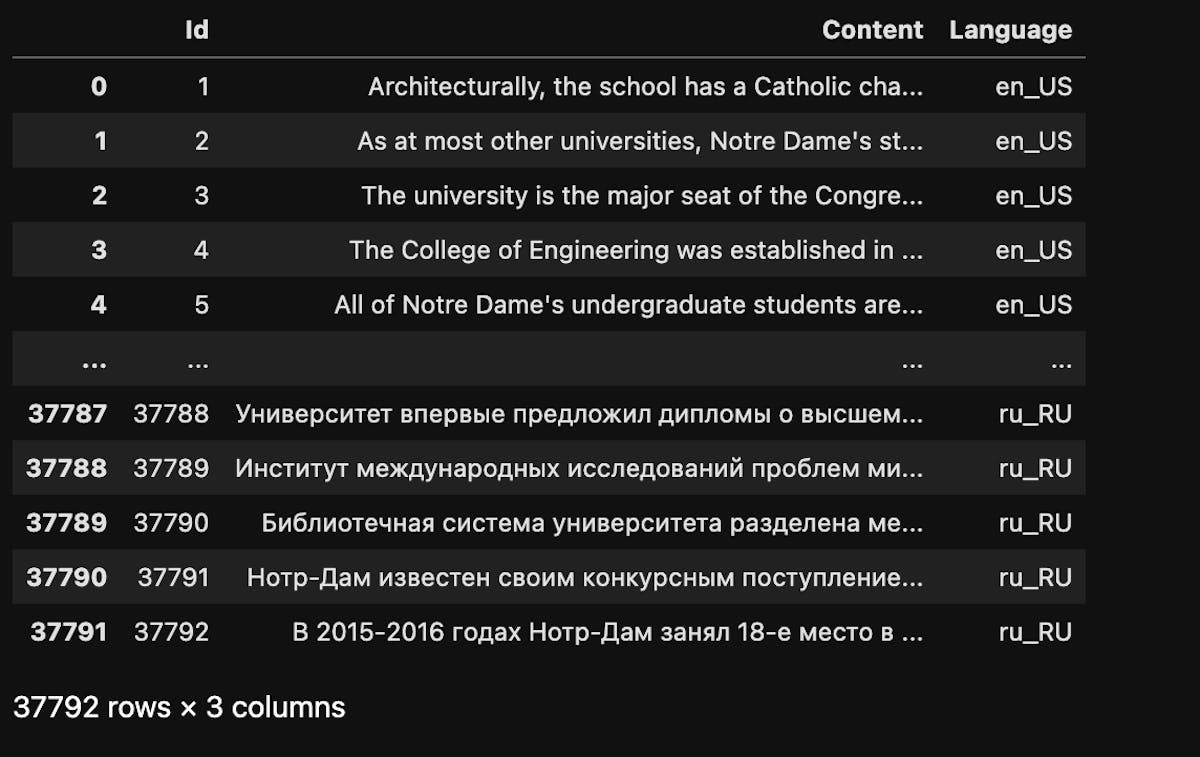
Task: Click the 'As at most other universities' cell
Action: point(640,141)
